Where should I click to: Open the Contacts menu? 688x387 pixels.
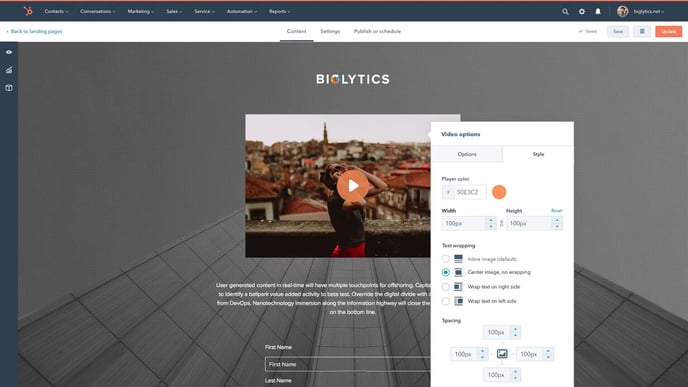(x=56, y=11)
